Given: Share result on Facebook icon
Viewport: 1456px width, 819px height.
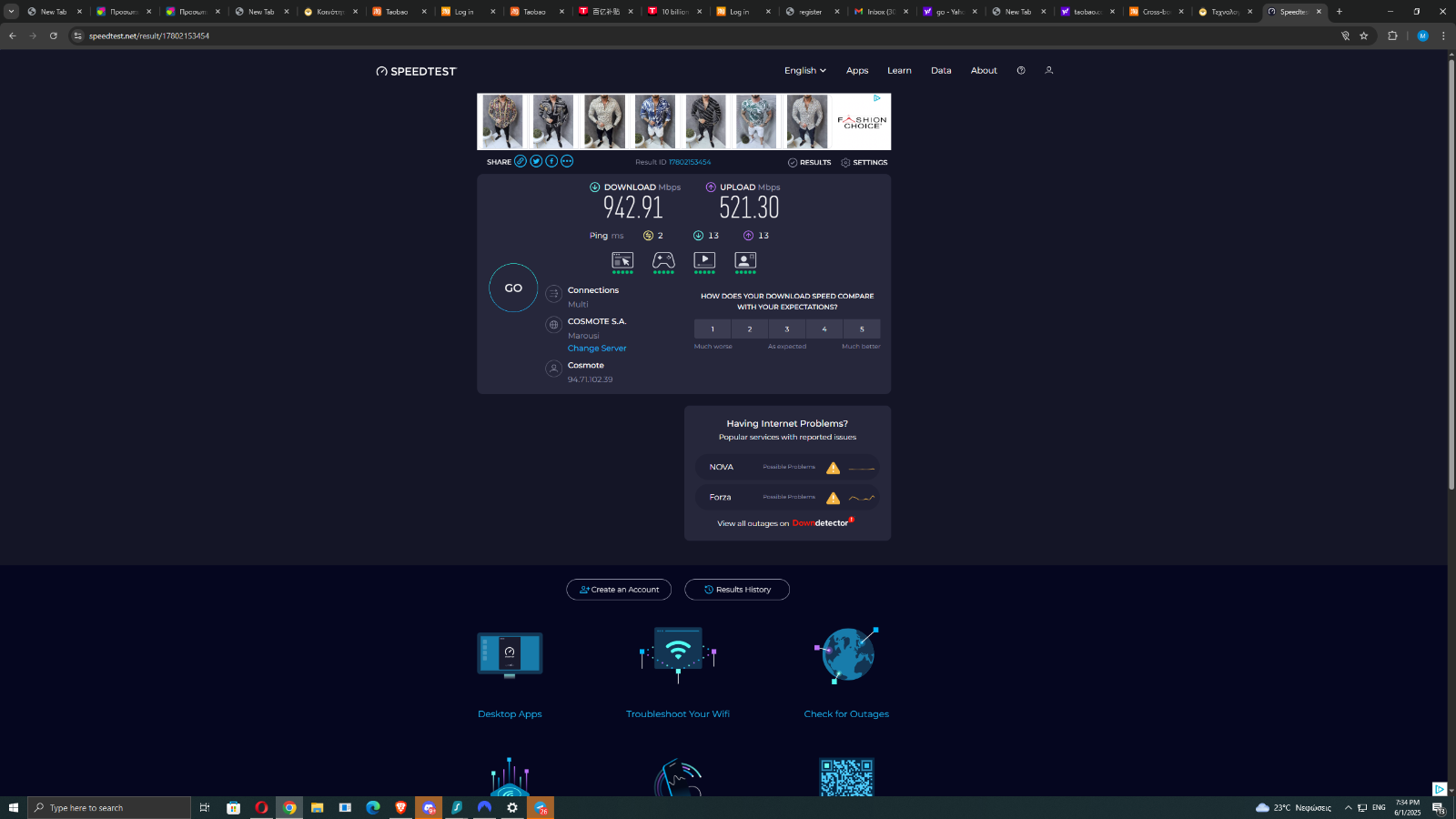Looking at the screenshot, I should pyautogui.click(x=551, y=161).
